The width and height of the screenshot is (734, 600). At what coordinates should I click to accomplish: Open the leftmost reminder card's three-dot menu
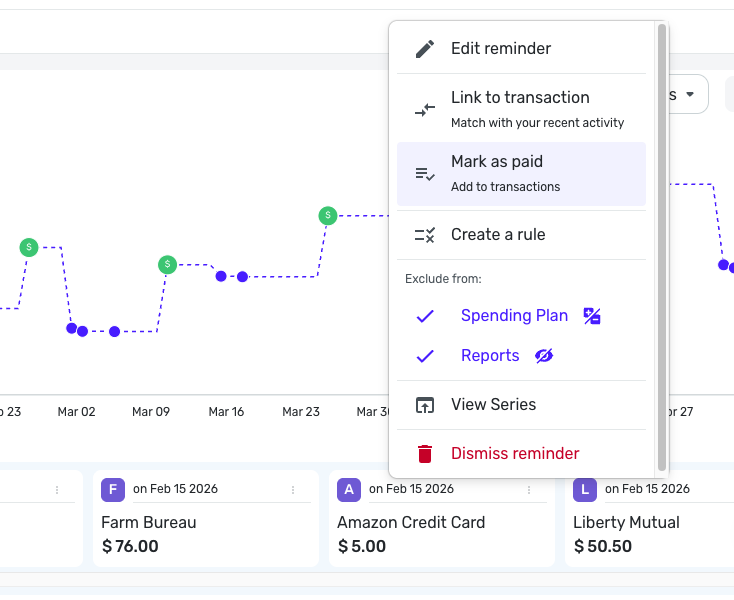click(x=57, y=490)
